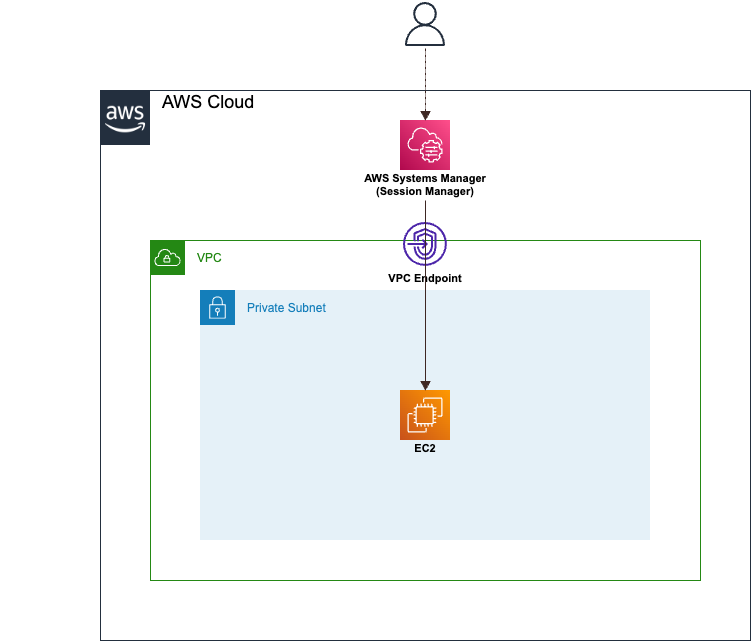Select the VPC Endpoint shield icon
This screenshot has height=641, width=751.
click(425, 244)
